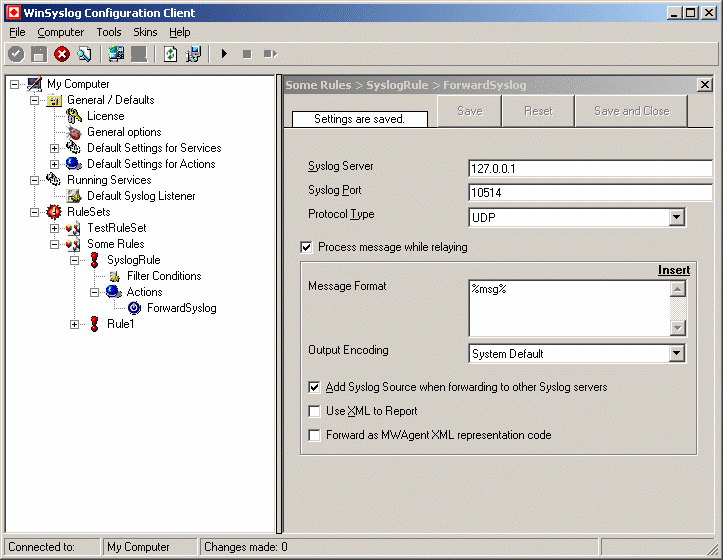Image resolution: width=723 pixels, height=560 pixels.
Task: Toggle Process message while relaying checkbox
Action: click(307, 247)
